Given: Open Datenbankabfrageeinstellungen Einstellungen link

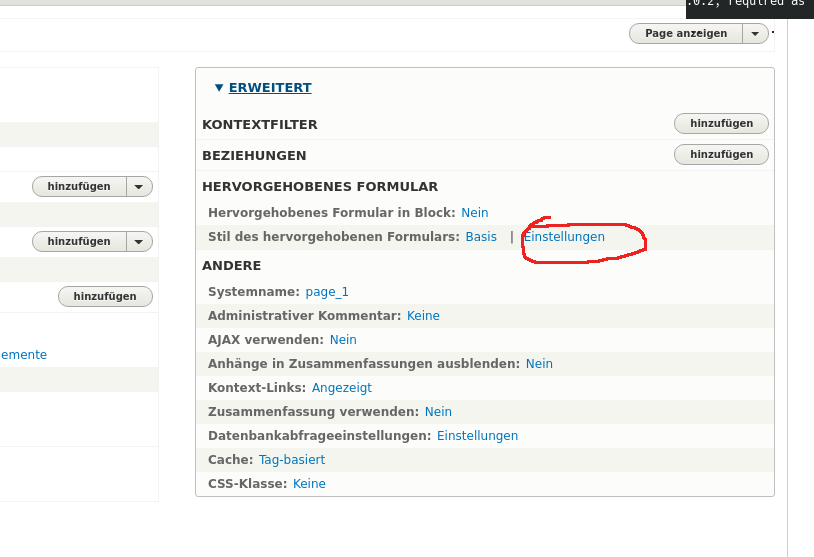Looking at the screenshot, I should coord(477,436).
